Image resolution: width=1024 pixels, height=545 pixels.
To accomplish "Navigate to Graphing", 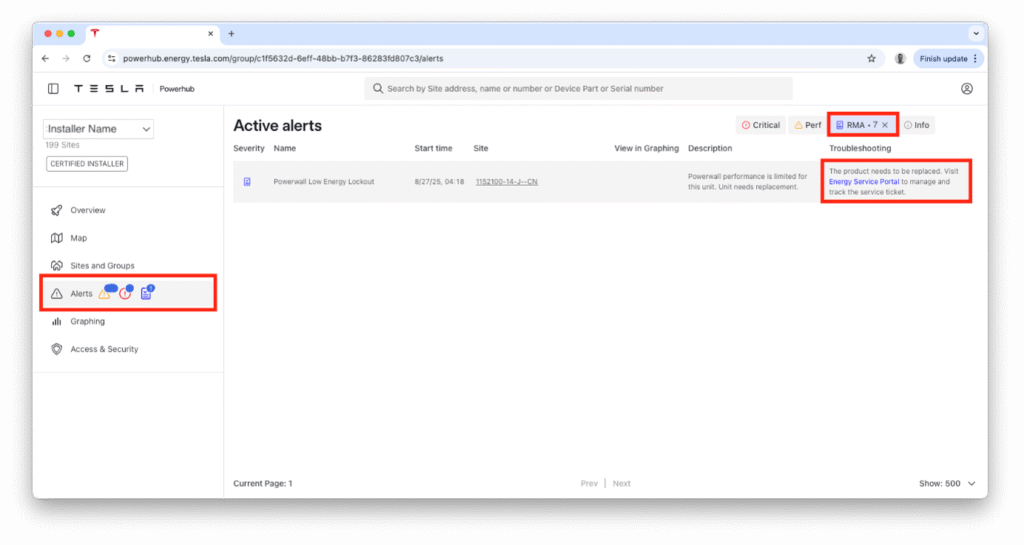I will [x=88, y=321].
